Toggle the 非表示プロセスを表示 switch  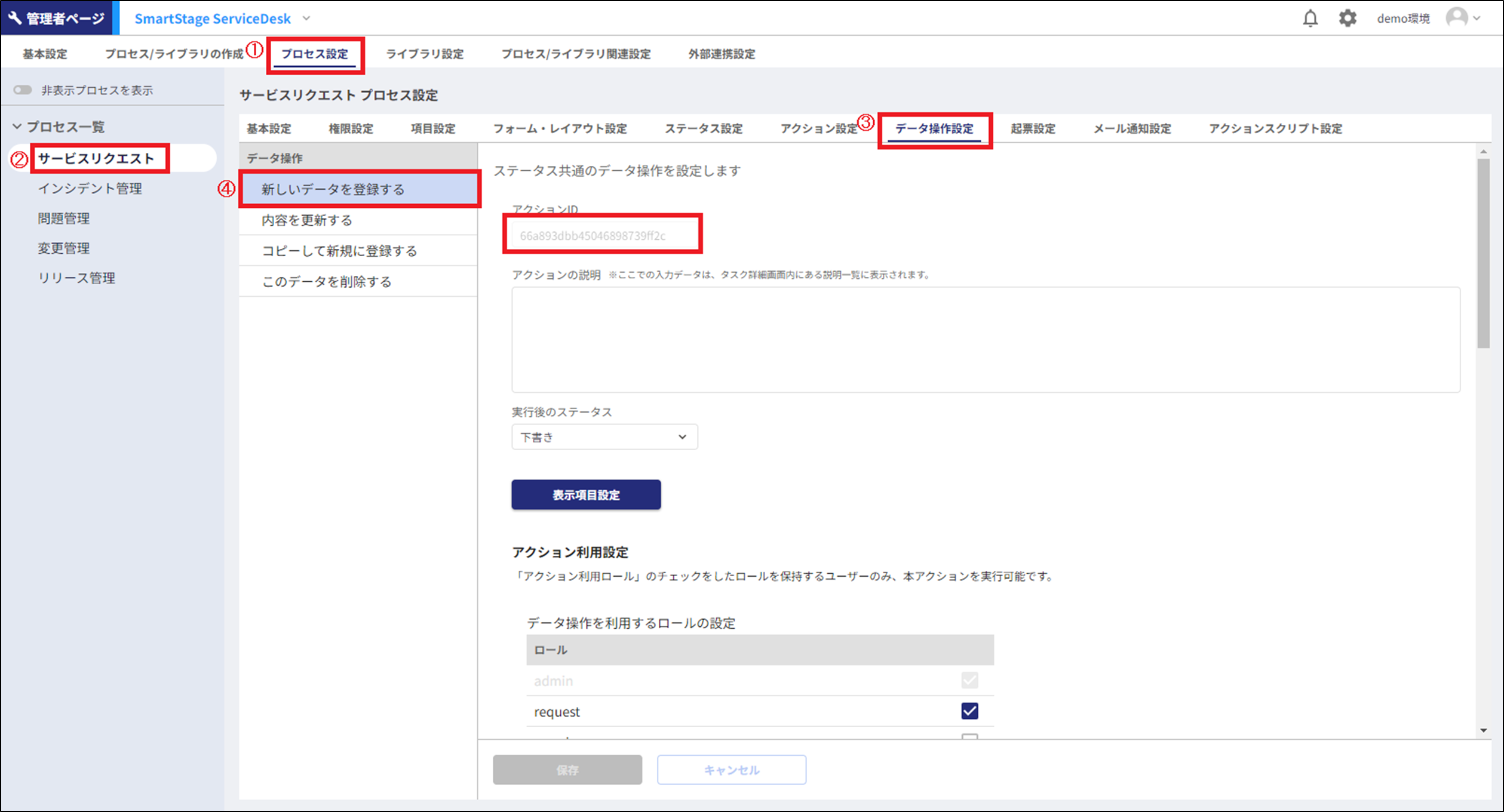(x=23, y=89)
